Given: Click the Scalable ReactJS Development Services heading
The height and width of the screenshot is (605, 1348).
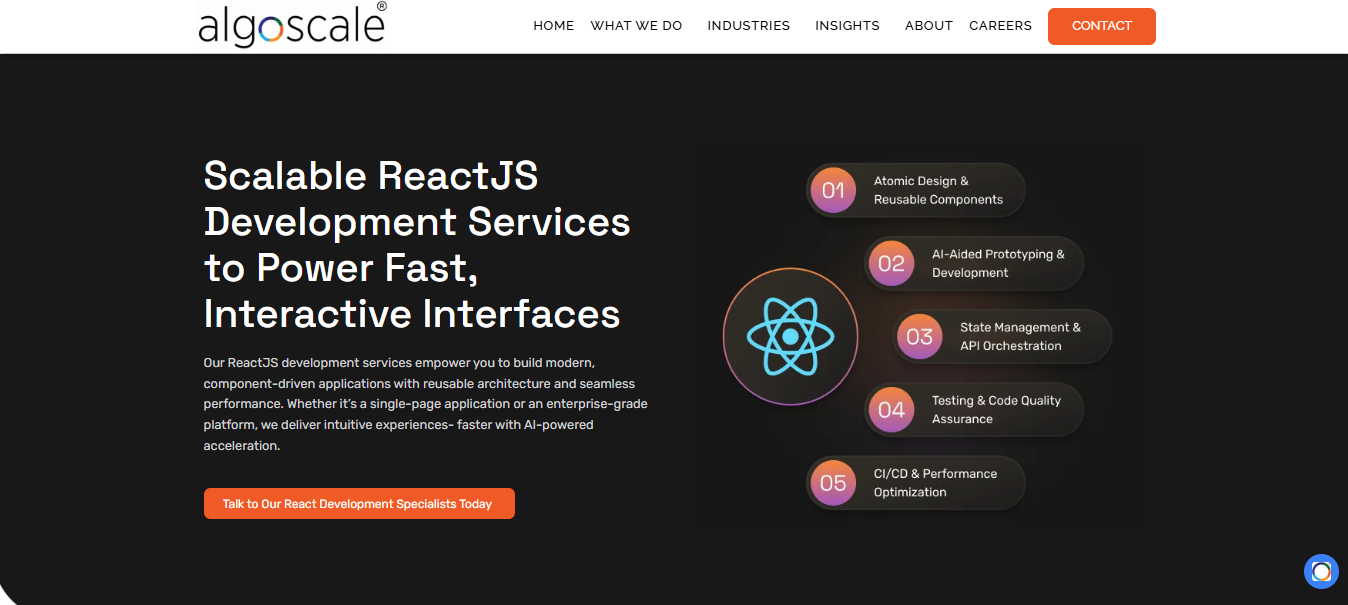Looking at the screenshot, I should tap(417, 245).
